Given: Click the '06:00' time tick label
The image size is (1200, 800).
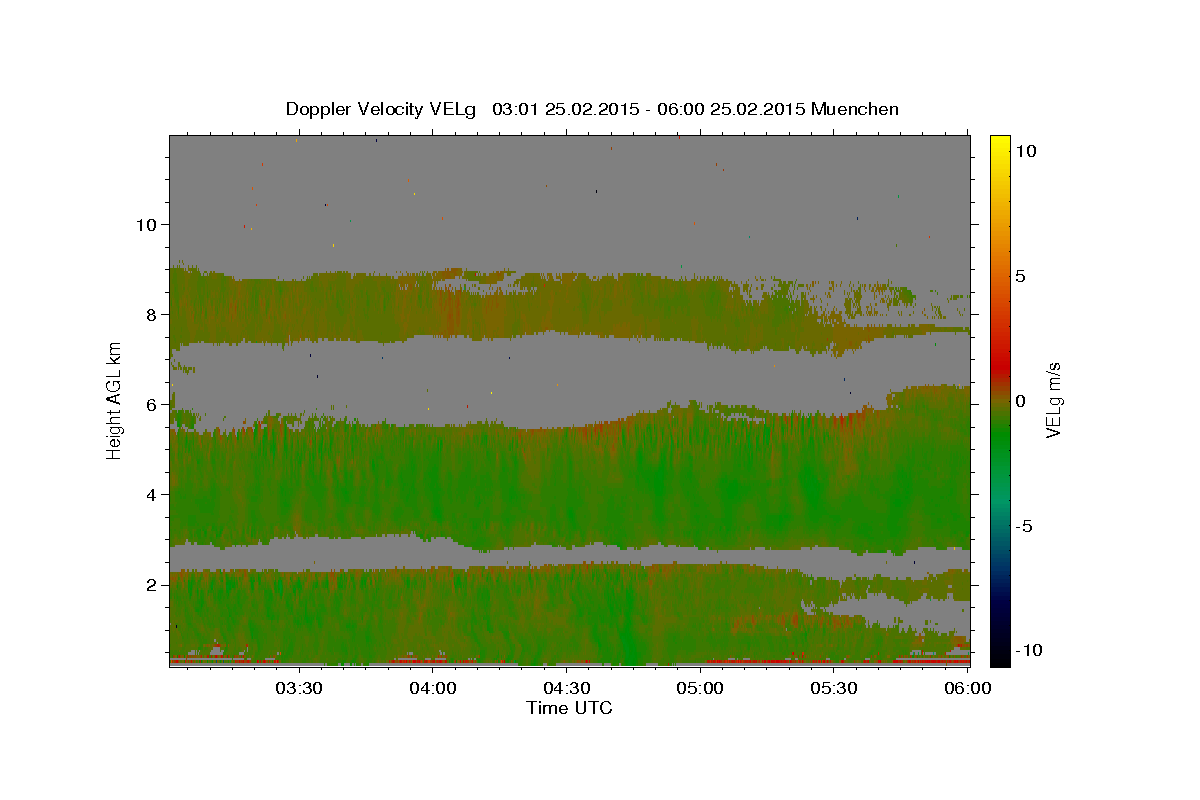Looking at the screenshot, I should (968, 689).
